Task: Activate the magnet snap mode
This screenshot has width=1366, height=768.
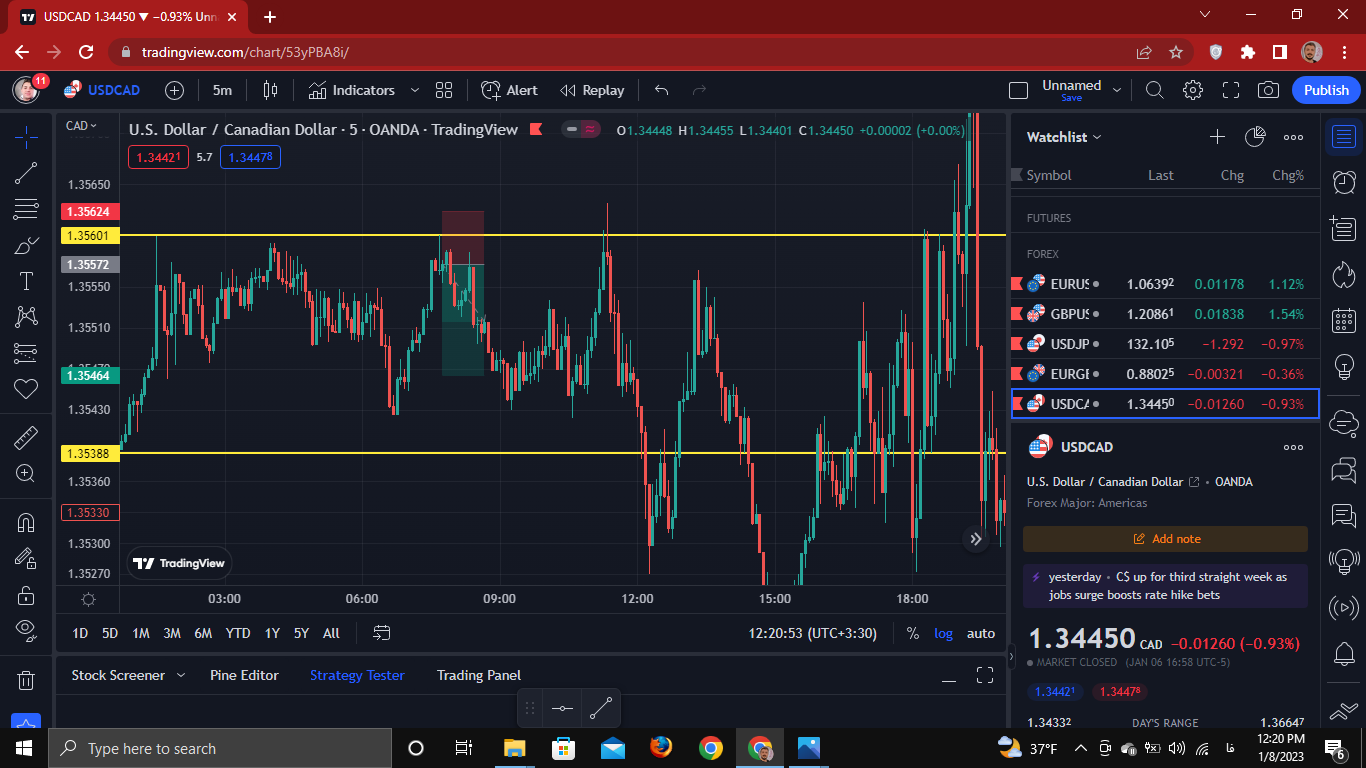Action: pos(26,523)
